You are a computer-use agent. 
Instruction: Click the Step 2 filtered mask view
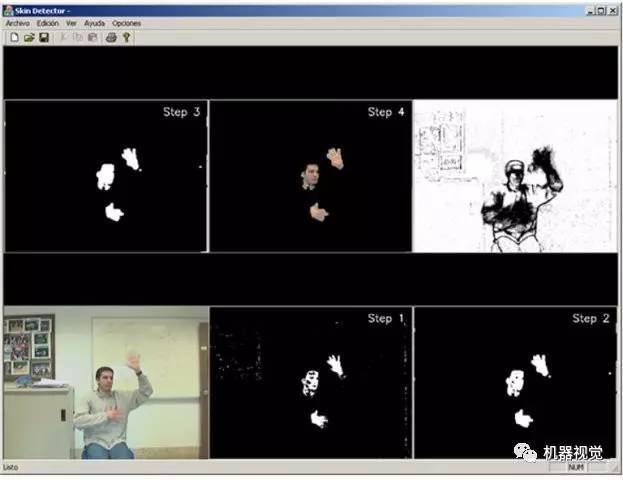tap(515, 383)
